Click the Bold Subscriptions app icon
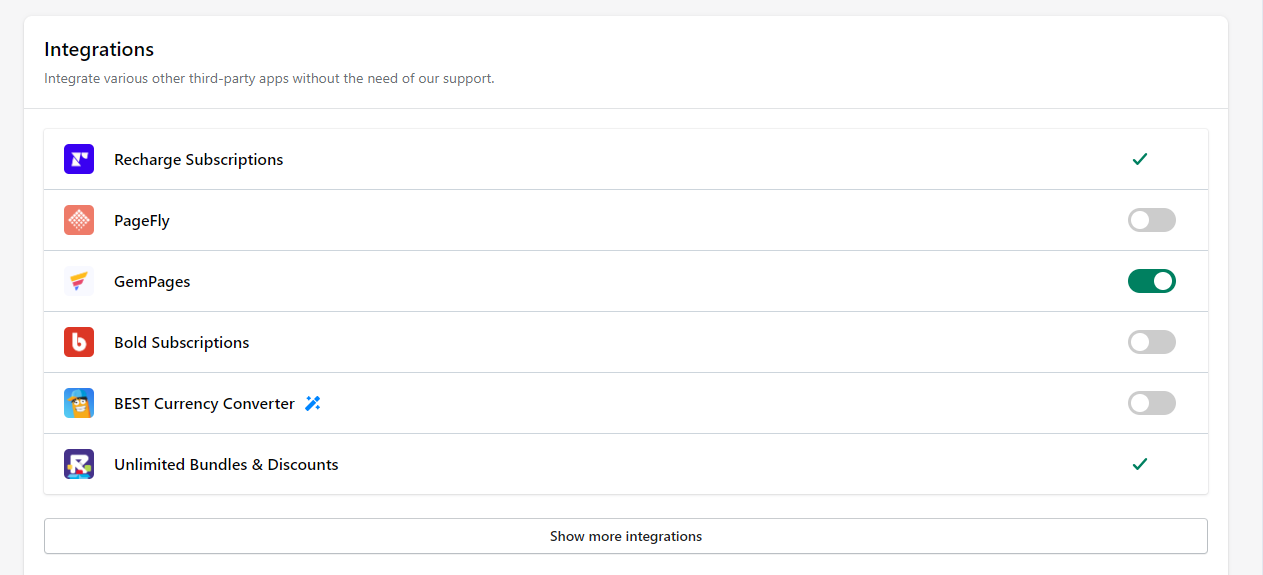Viewport: 1263px width, 575px height. coord(79,342)
